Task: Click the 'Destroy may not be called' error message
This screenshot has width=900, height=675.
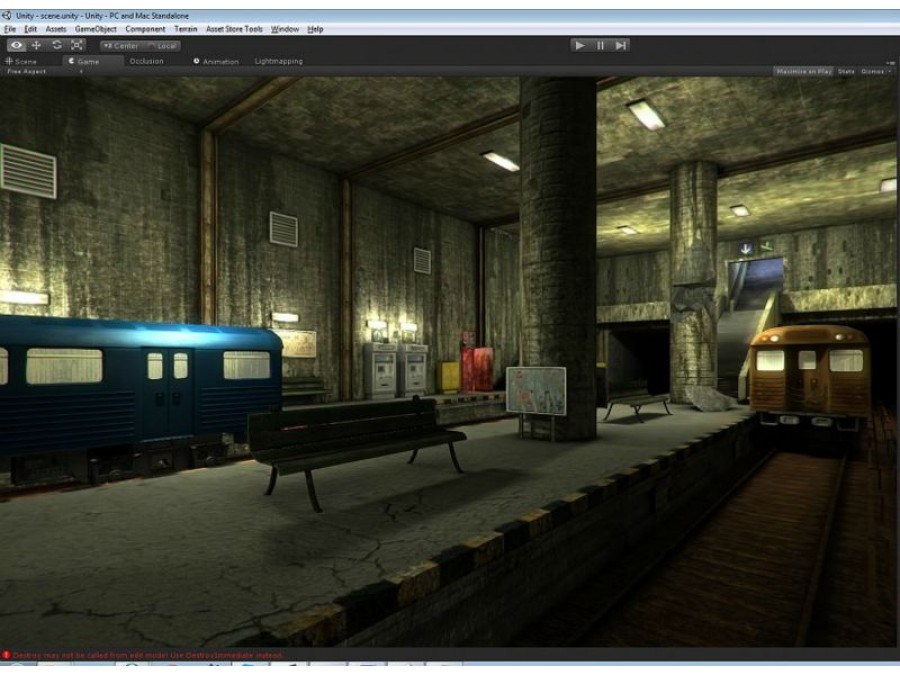Action: click(148, 655)
